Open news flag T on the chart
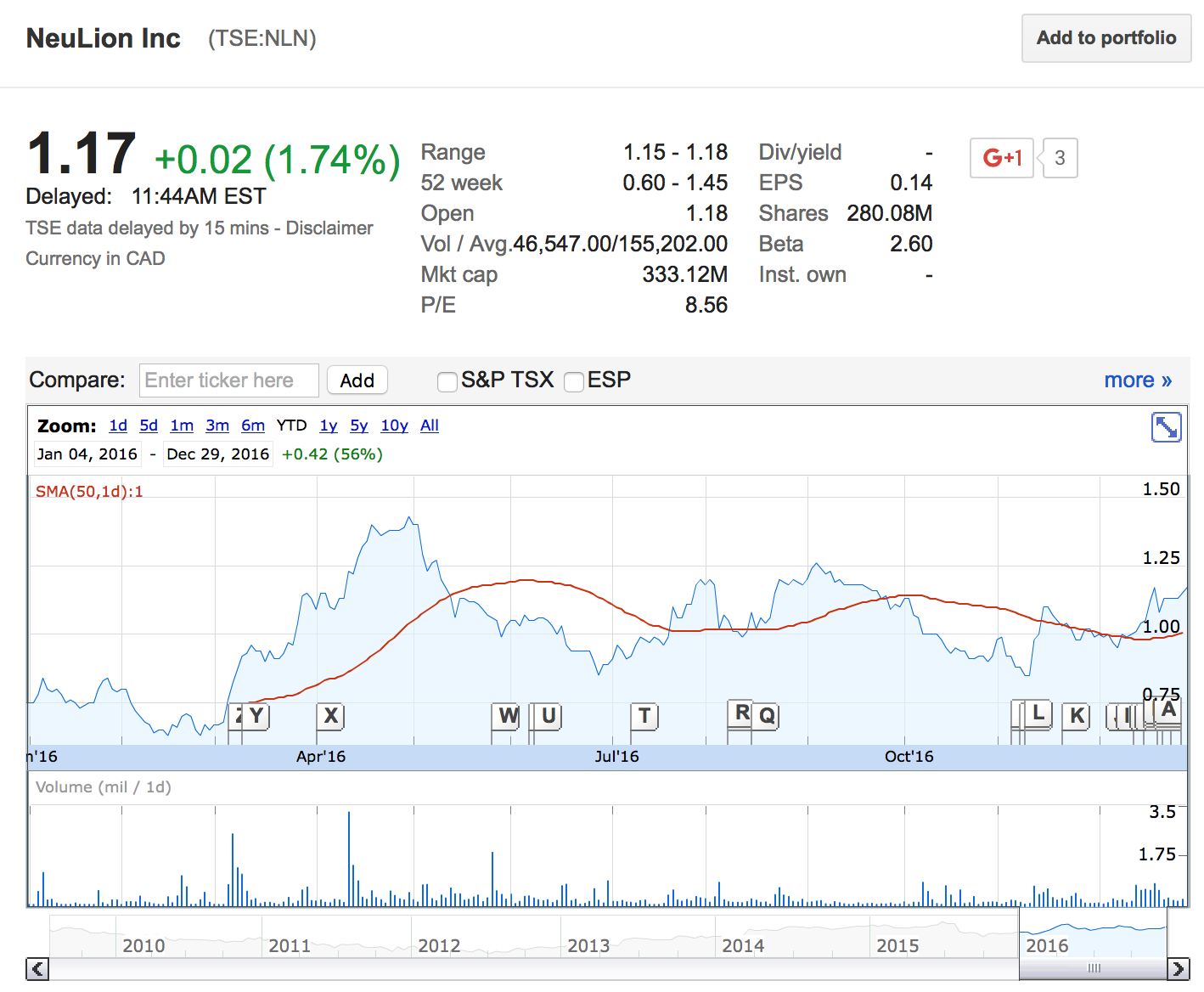Viewport: 1204px width, 992px height. (x=644, y=716)
